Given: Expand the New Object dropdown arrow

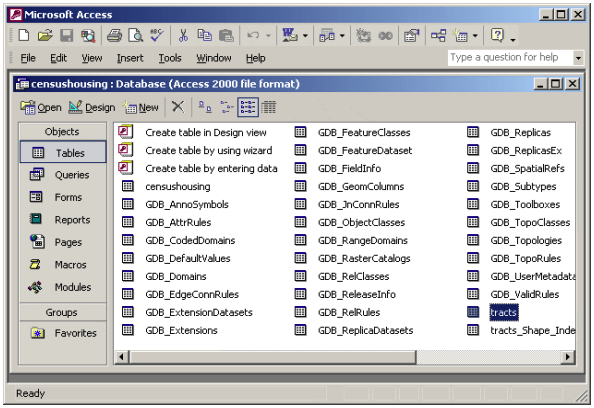Looking at the screenshot, I should tap(475, 36).
